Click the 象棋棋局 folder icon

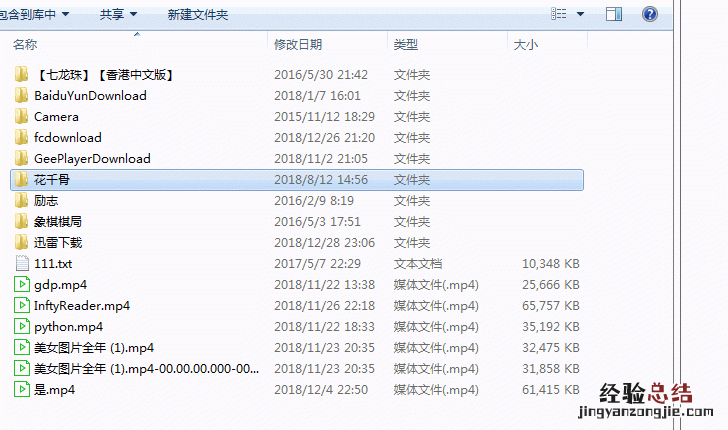click(21, 222)
